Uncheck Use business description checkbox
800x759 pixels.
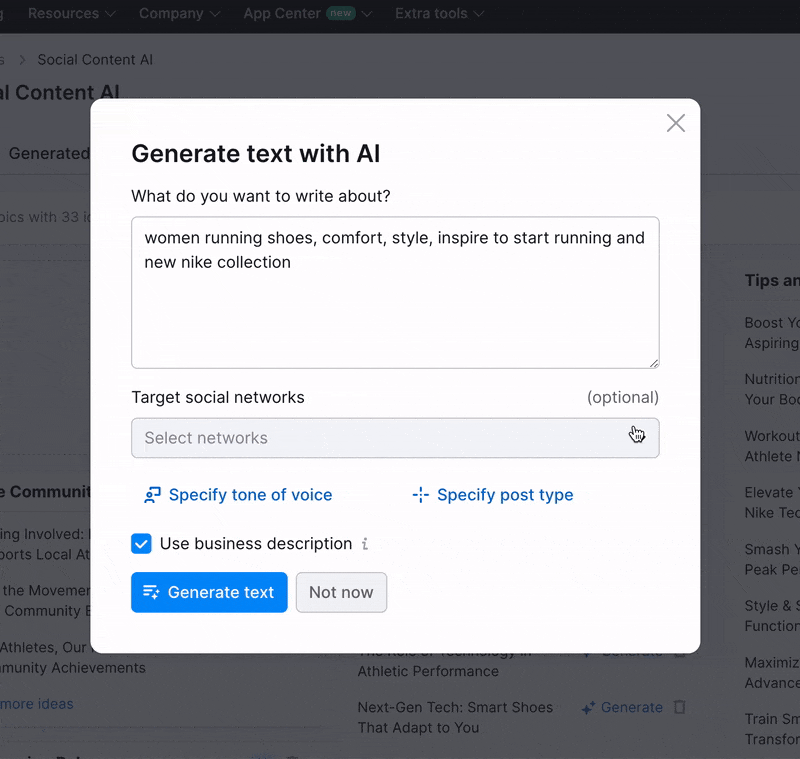coord(142,544)
